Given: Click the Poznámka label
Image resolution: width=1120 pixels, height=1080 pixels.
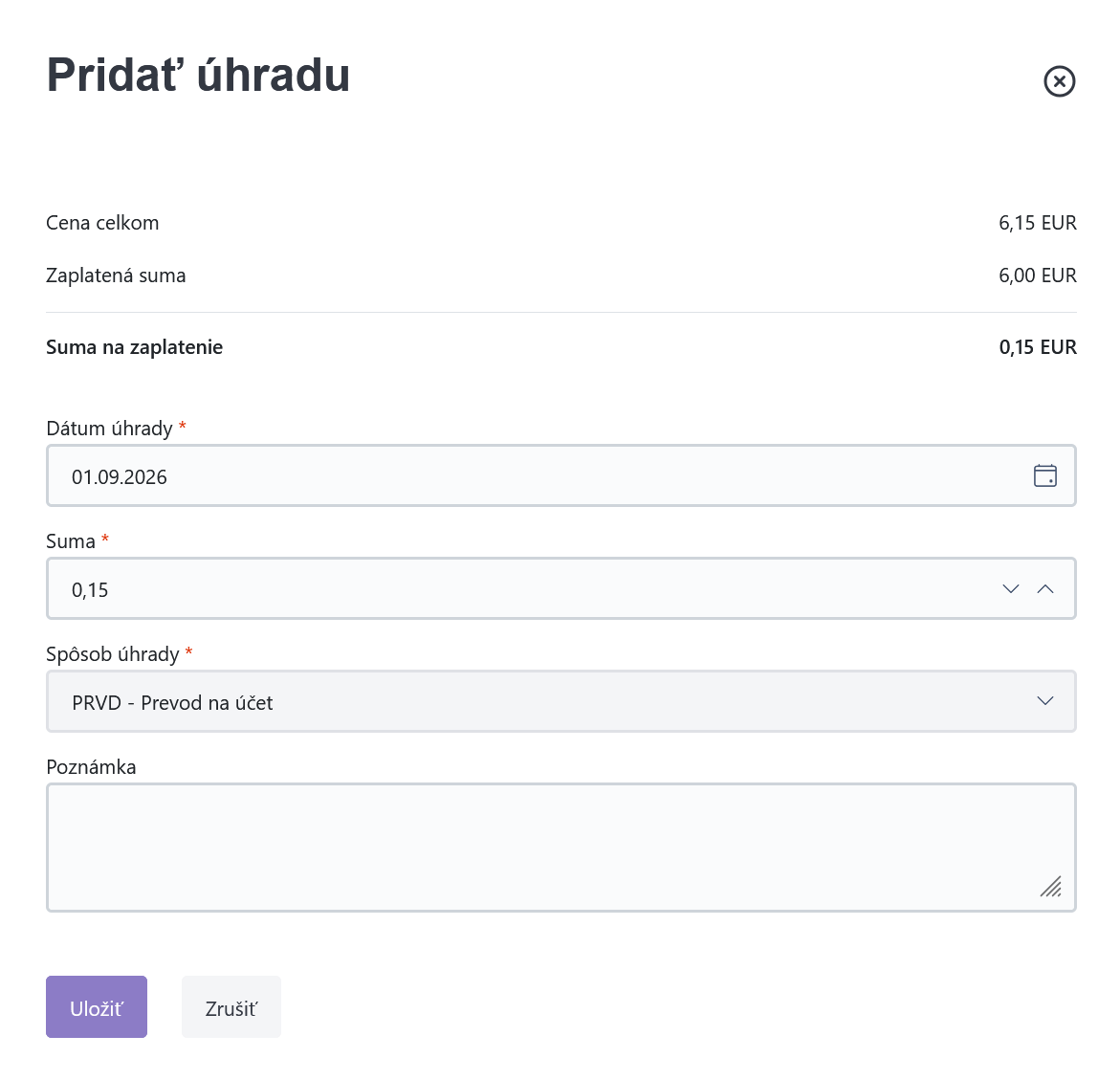Looking at the screenshot, I should coord(91,767).
